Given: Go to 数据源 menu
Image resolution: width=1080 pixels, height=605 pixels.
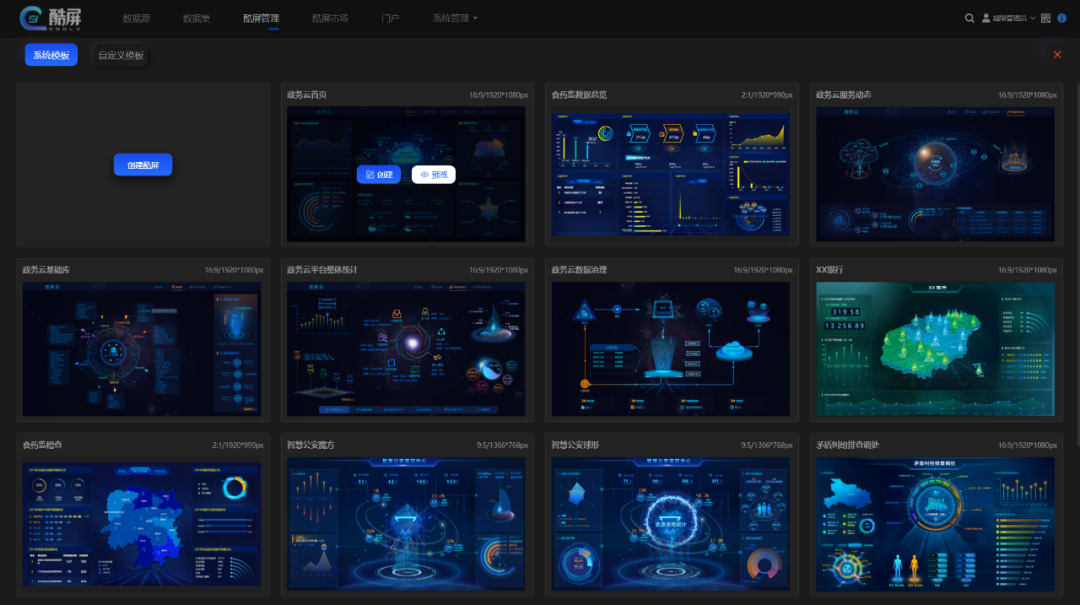Looking at the screenshot, I should (136, 18).
